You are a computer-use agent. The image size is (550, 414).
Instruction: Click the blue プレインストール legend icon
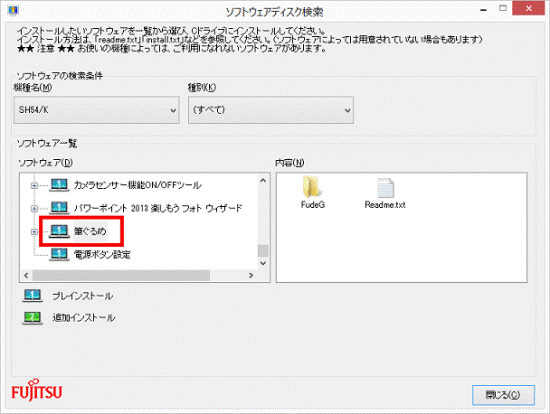(32, 295)
